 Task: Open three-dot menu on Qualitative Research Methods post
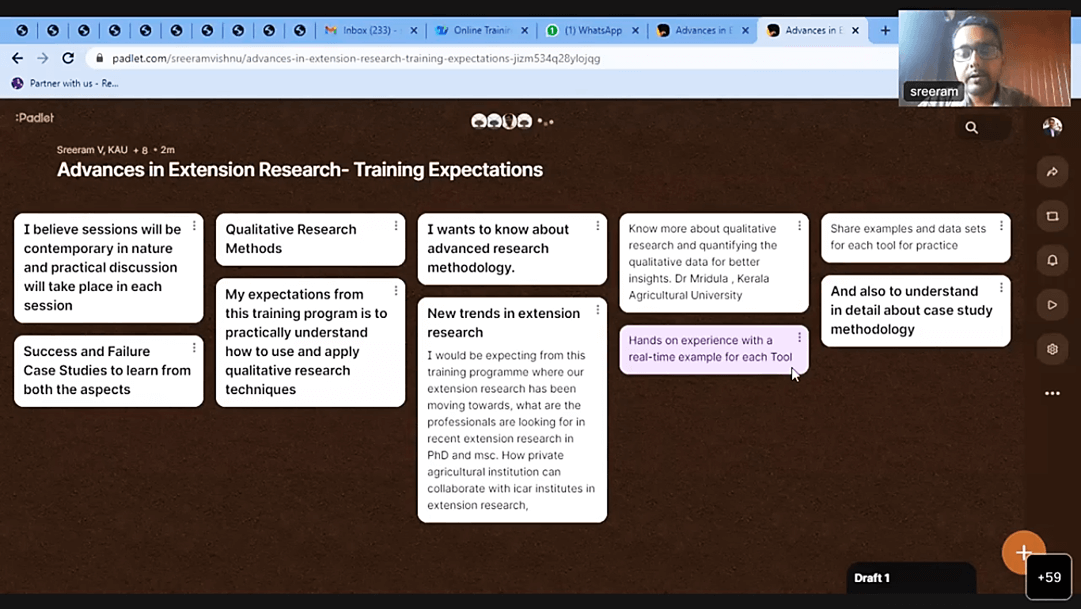coord(396,226)
